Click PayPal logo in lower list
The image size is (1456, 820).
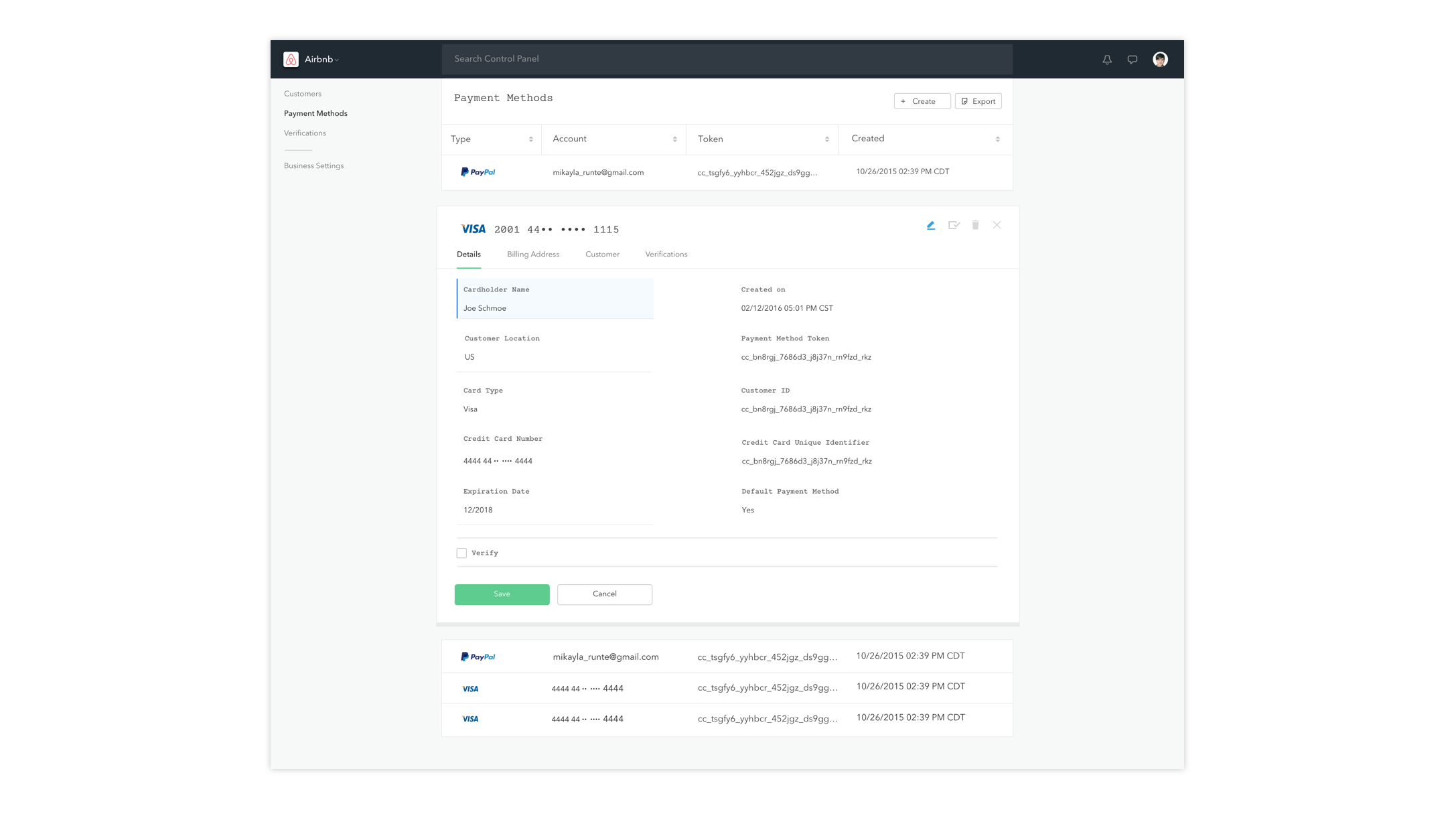point(478,657)
